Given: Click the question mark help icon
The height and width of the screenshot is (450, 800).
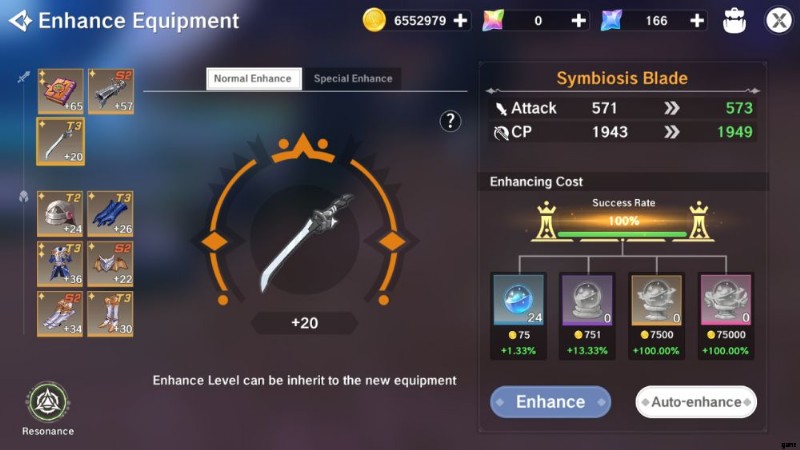Looking at the screenshot, I should (x=450, y=121).
